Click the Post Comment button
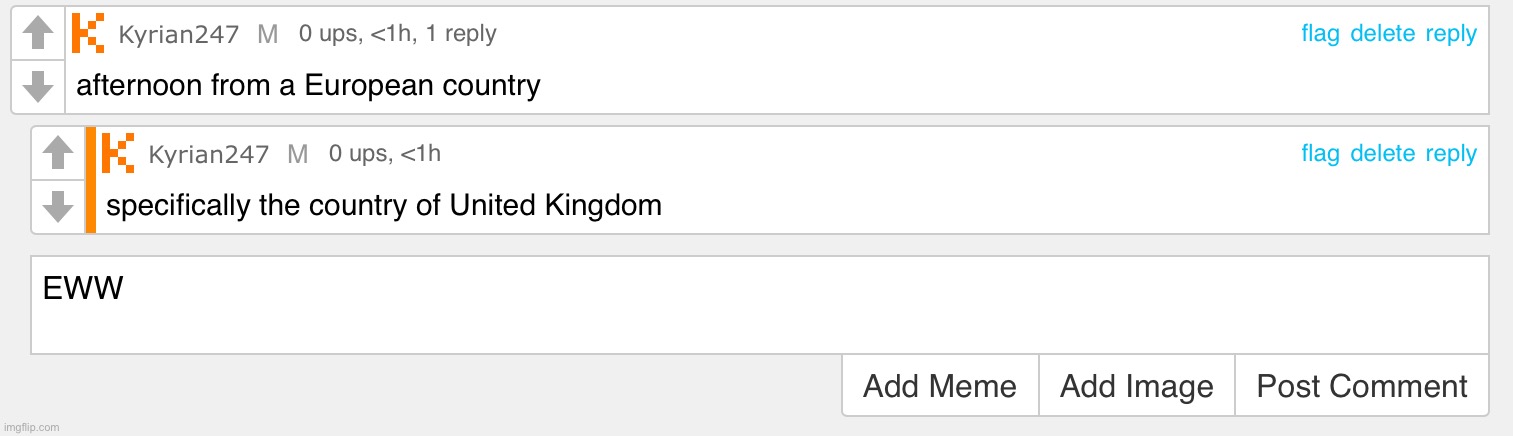 click(1362, 386)
